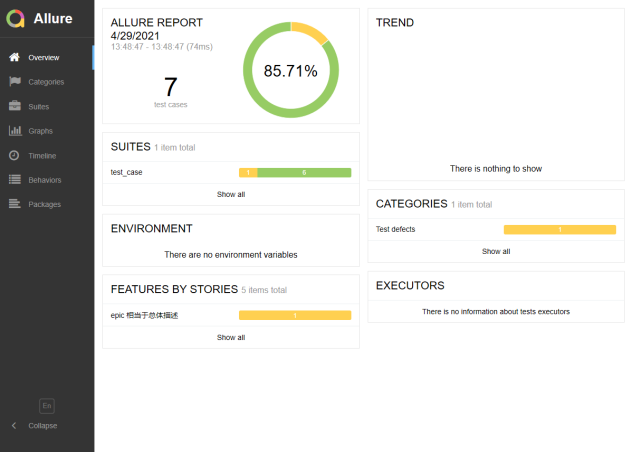Click the Categories flag icon

15,81
